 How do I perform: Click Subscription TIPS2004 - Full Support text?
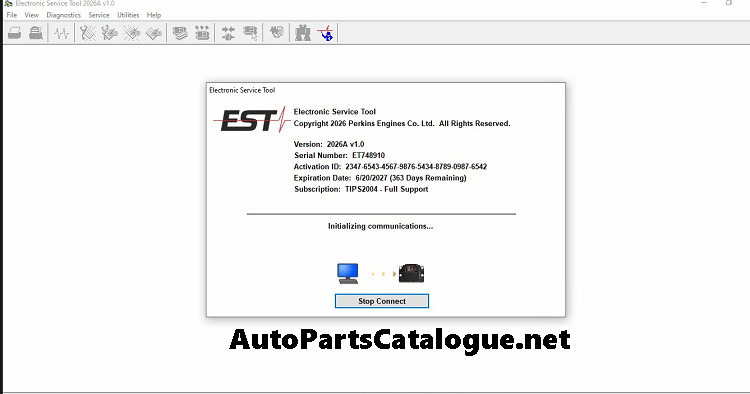pyautogui.click(x=361, y=189)
